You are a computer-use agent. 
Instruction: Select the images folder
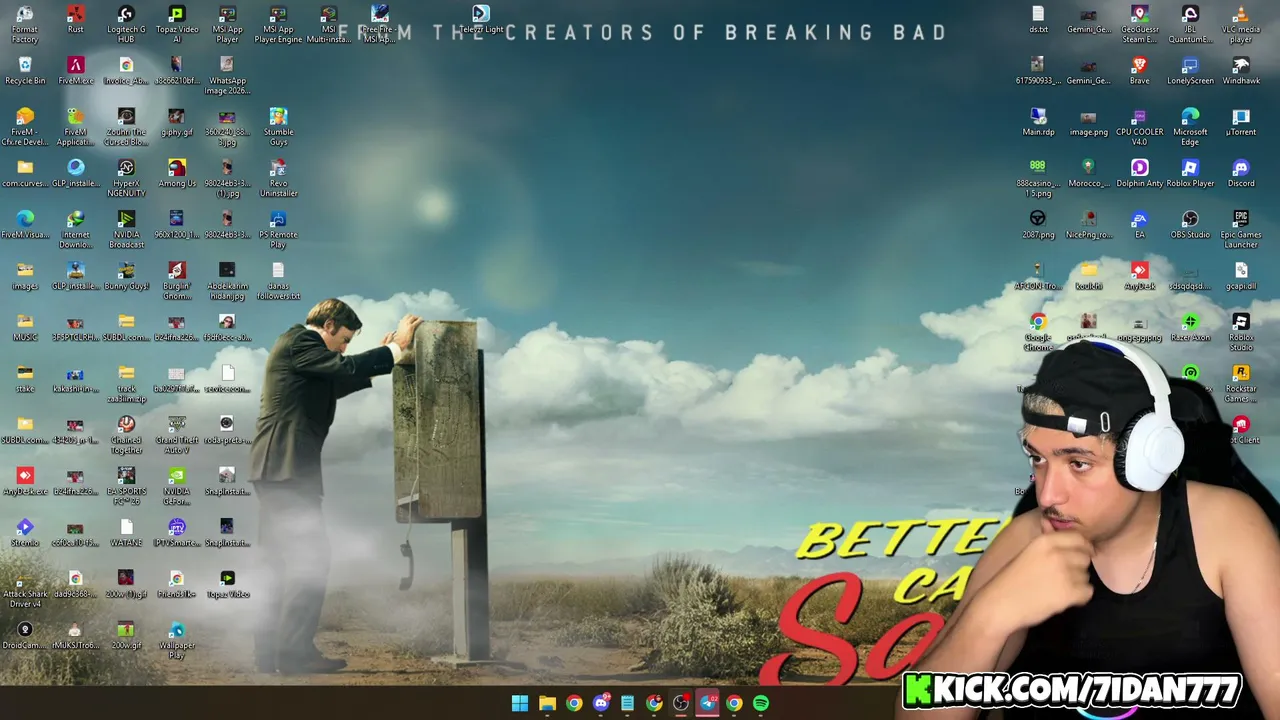(x=25, y=276)
